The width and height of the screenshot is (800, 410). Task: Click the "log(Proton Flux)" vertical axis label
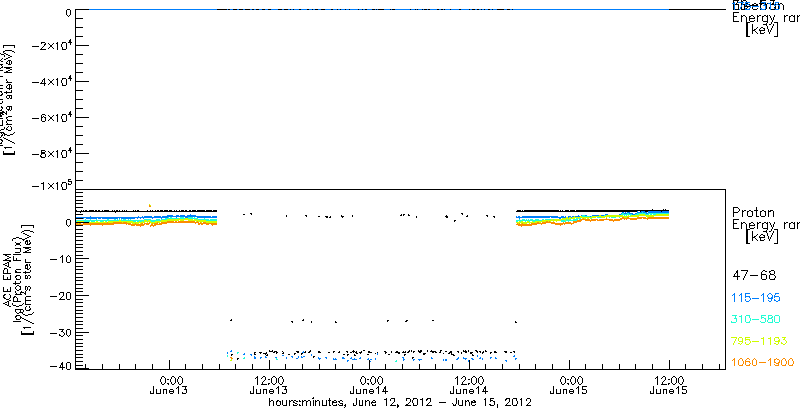(x=17, y=279)
